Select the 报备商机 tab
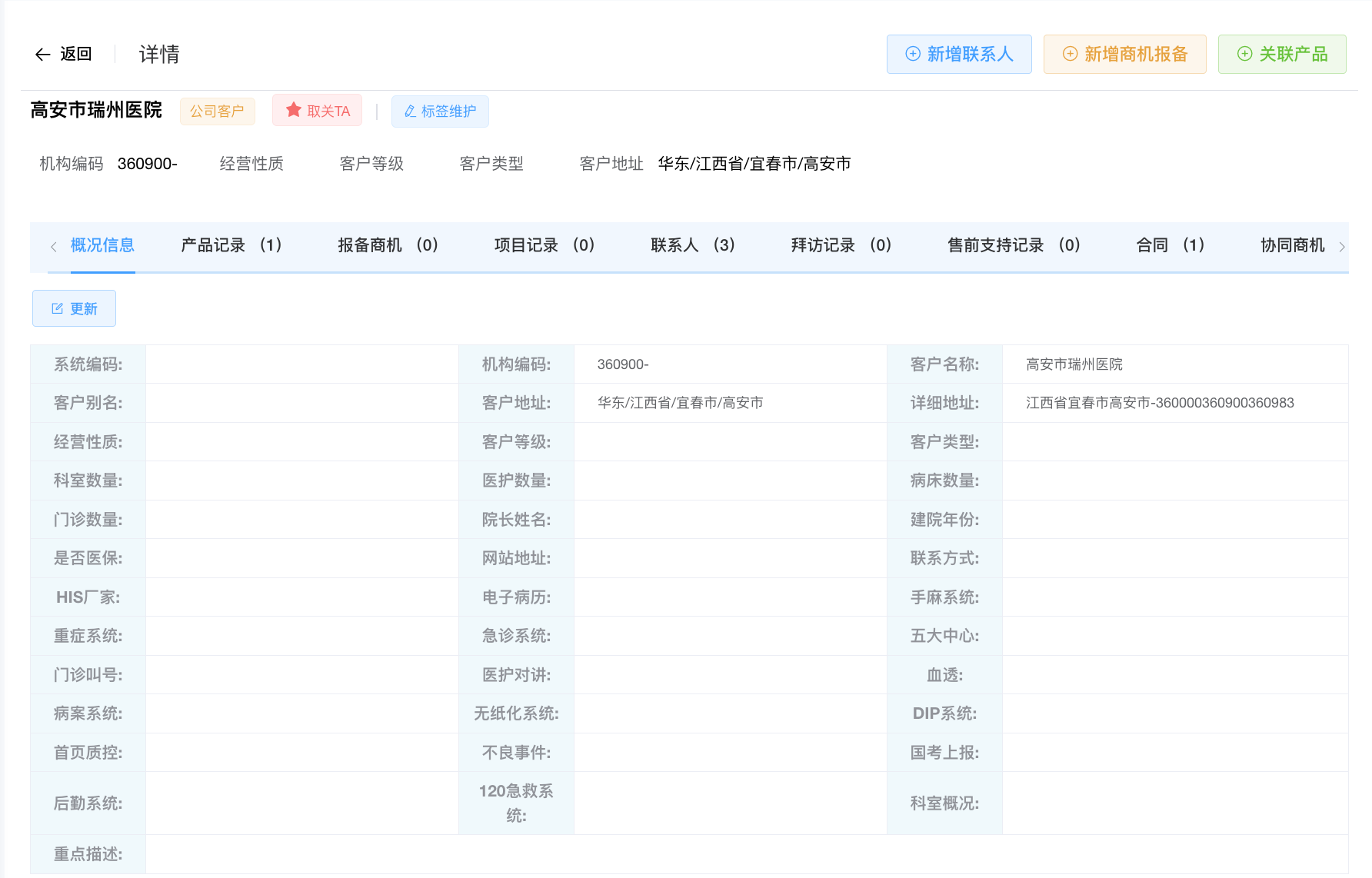 point(388,245)
